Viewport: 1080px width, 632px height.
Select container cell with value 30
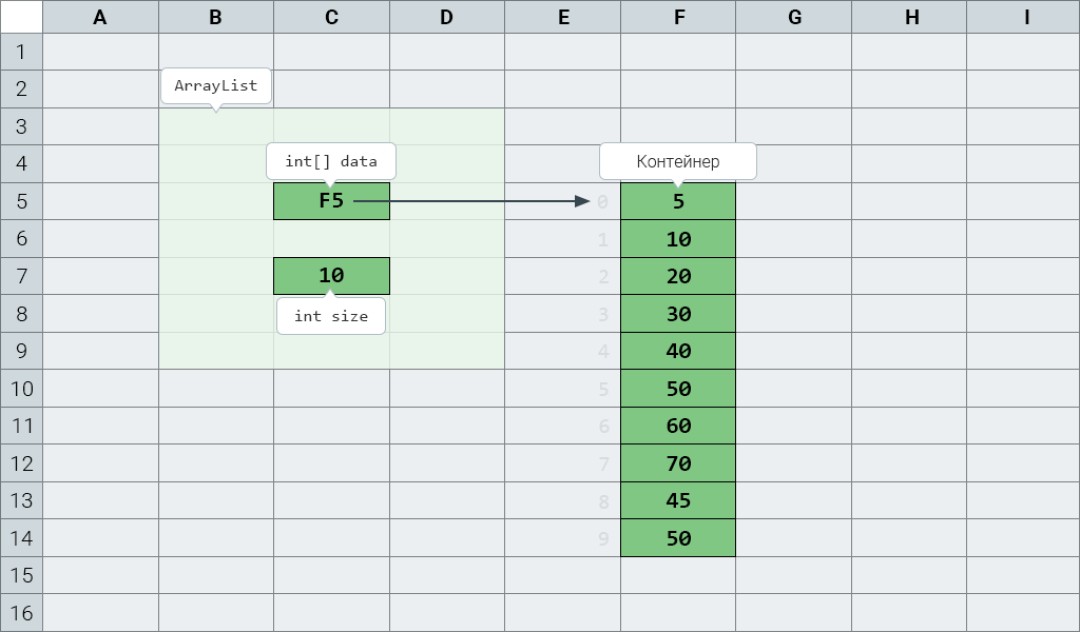click(x=678, y=314)
